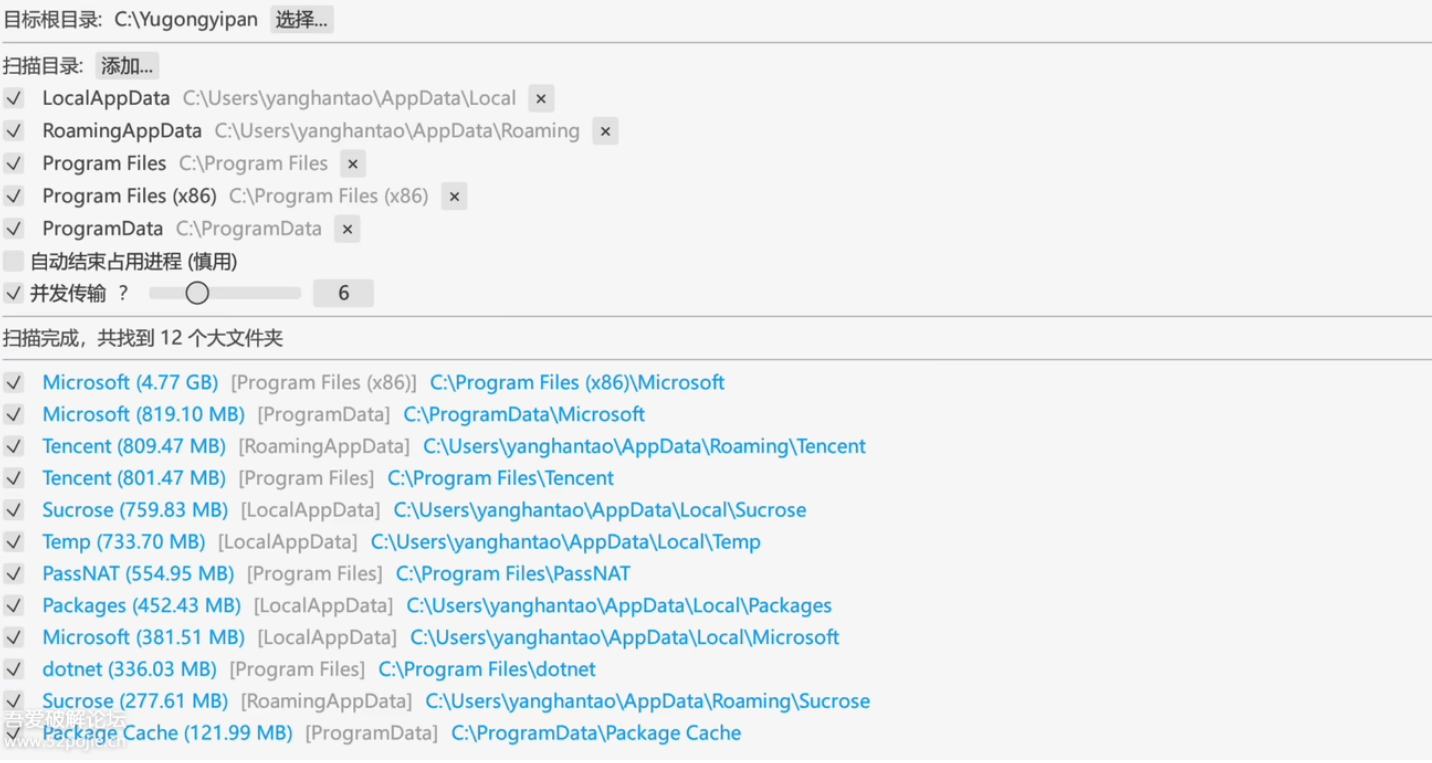Click the 选择... button for target root
The height and width of the screenshot is (763, 1432).
click(x=301, y=19)
